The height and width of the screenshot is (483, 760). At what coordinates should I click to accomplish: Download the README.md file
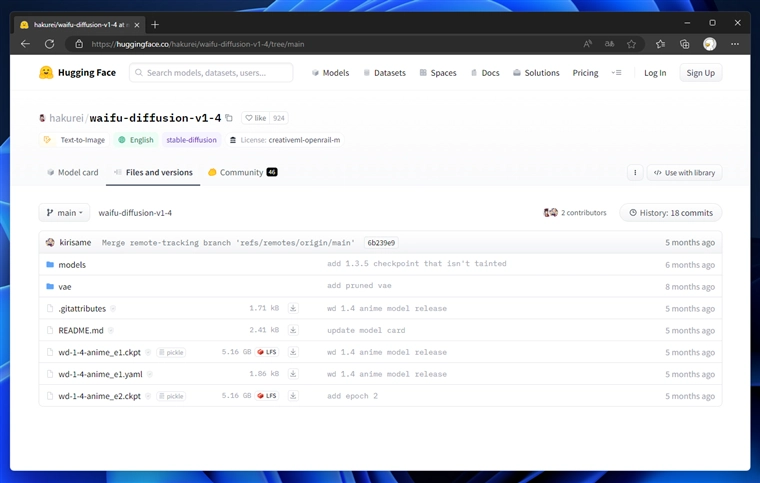click(293, 330)
